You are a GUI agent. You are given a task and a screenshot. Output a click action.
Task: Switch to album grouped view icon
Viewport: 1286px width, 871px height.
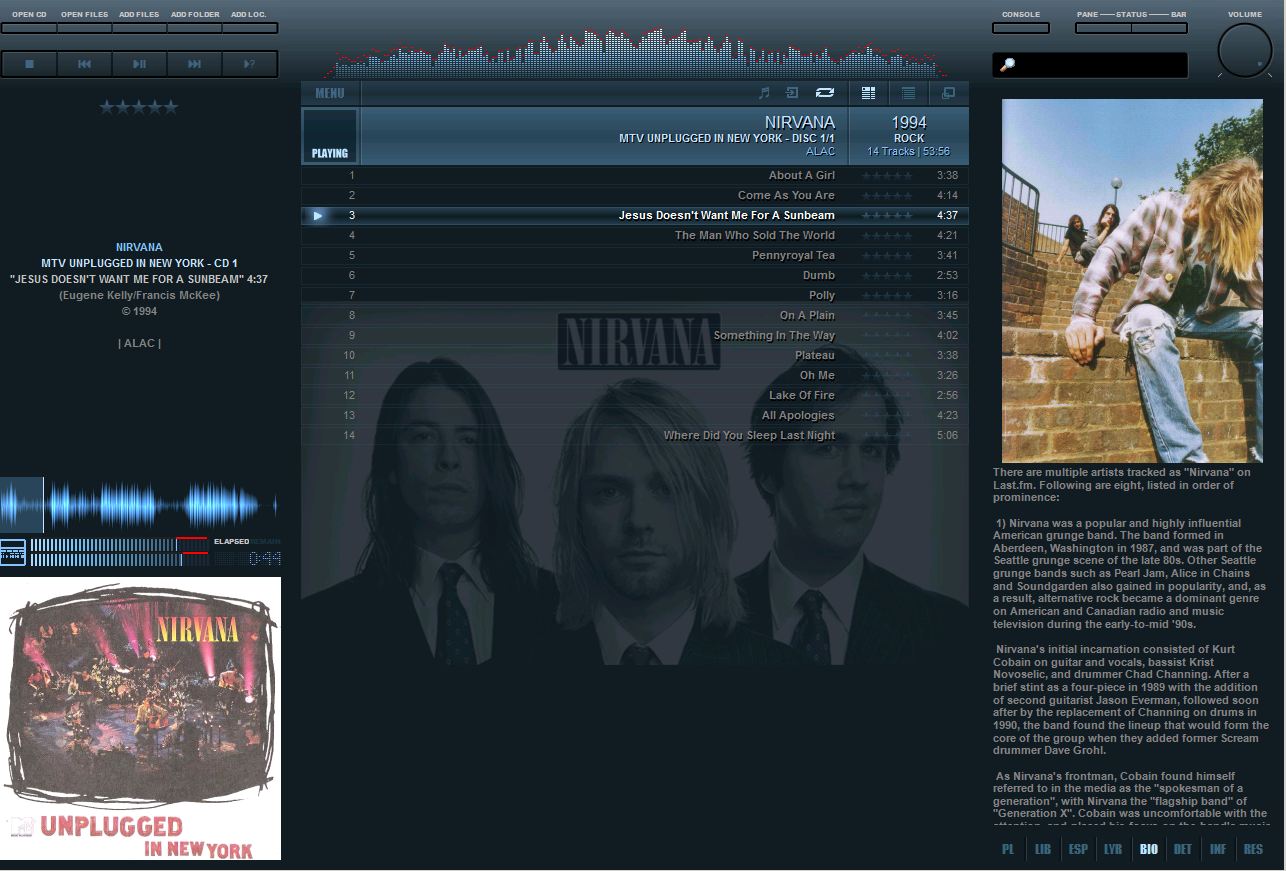click(x=868, y=93)
